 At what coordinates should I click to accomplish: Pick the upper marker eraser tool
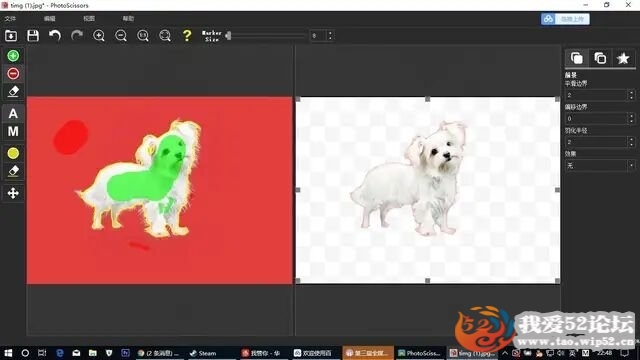[13, 91]
